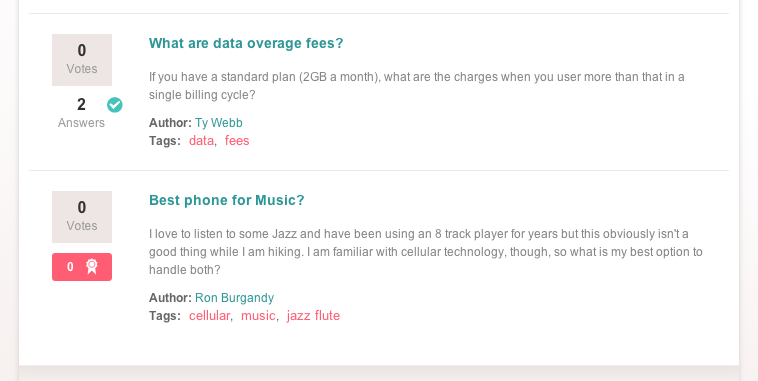Click the award ribbon icon in the pink badge
The width and height of the screenshot is (758, 381).
(91, 266)
